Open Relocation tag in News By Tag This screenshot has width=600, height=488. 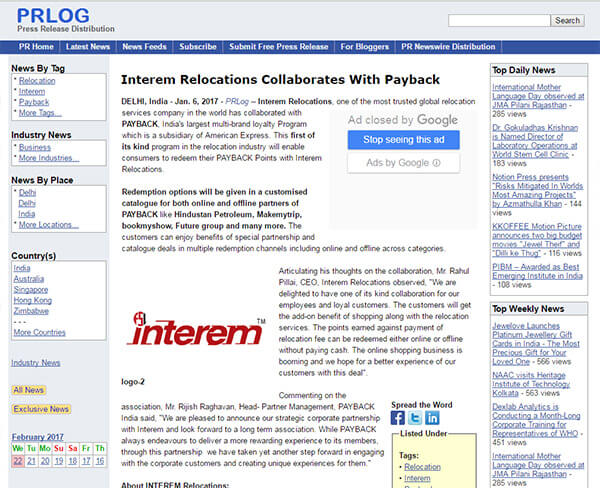pyautogui.click(x=37, y=81)
